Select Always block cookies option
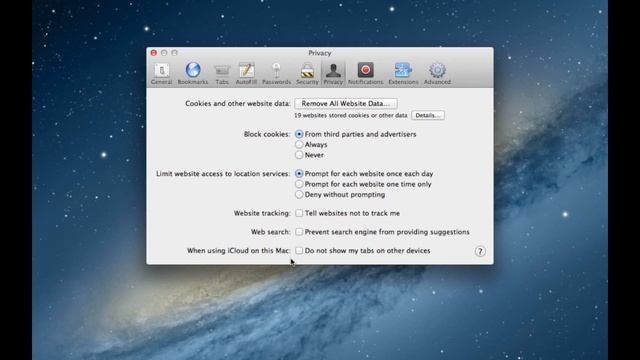The width and height of the screenshot is (640, 360). click(299, 144)
